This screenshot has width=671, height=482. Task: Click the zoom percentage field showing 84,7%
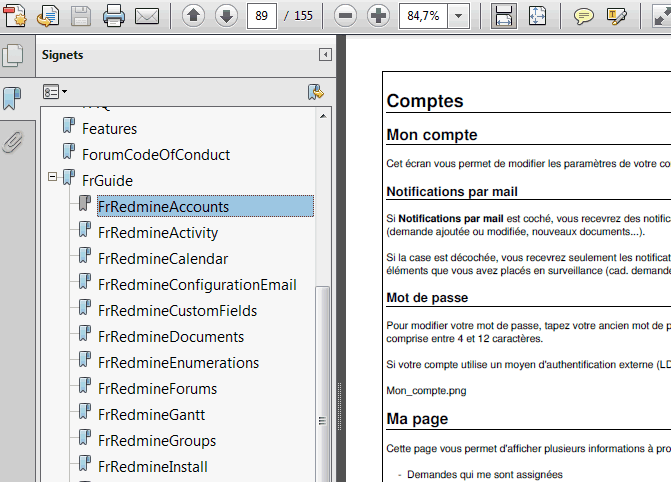pos(423,16)
